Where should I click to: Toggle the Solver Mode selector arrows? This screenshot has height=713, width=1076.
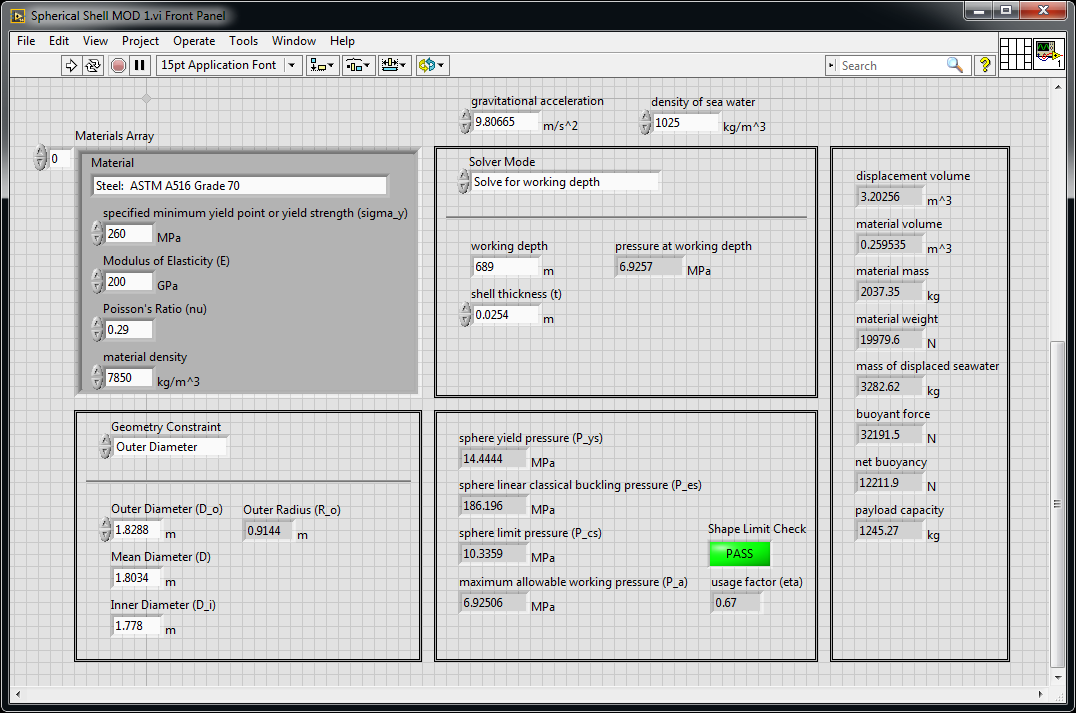click(x=464, y=182)
